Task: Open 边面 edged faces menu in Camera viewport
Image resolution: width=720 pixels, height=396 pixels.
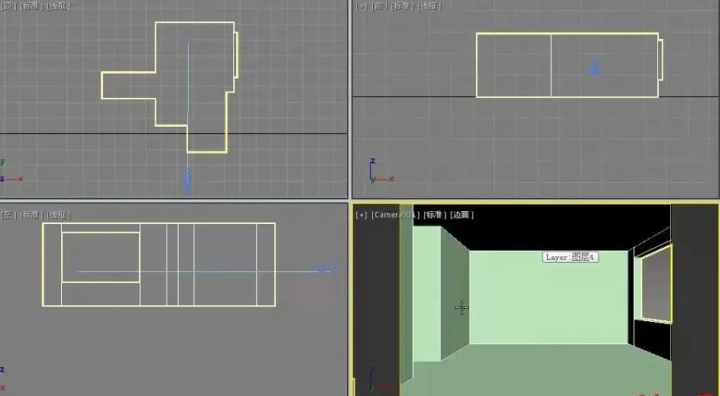Action: (462, 215)
